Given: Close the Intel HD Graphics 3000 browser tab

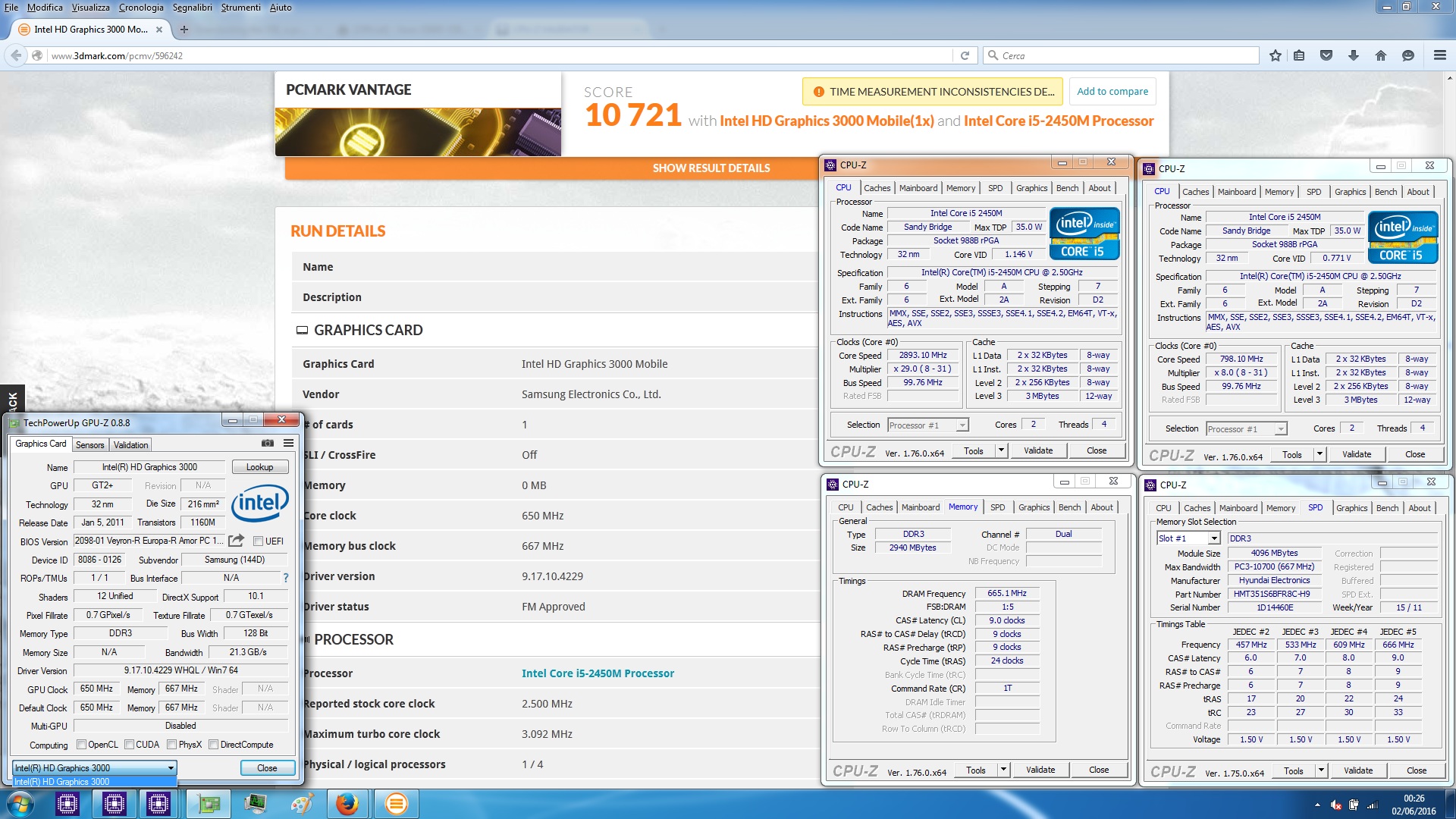Looking at the screenshot, I should 159,30.
